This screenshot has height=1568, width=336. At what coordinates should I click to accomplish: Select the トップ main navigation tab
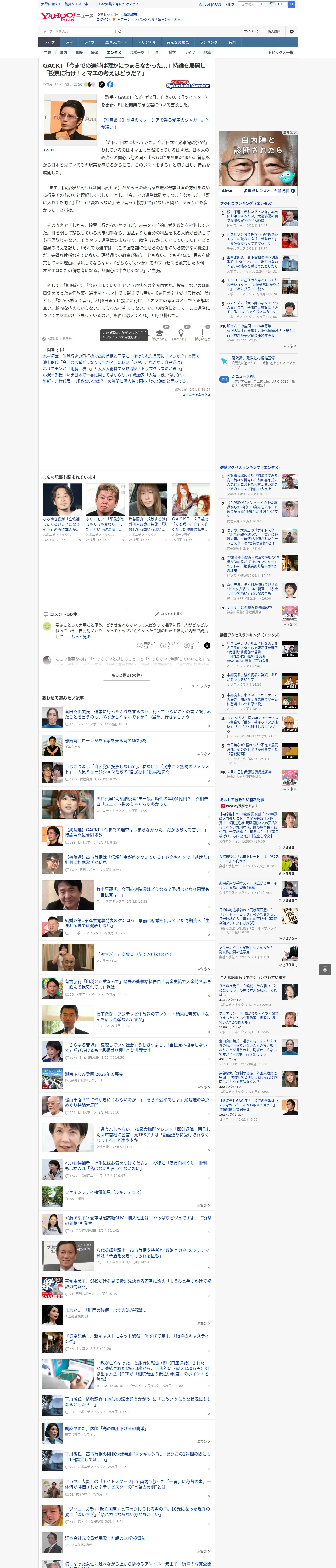pos(49,43)
